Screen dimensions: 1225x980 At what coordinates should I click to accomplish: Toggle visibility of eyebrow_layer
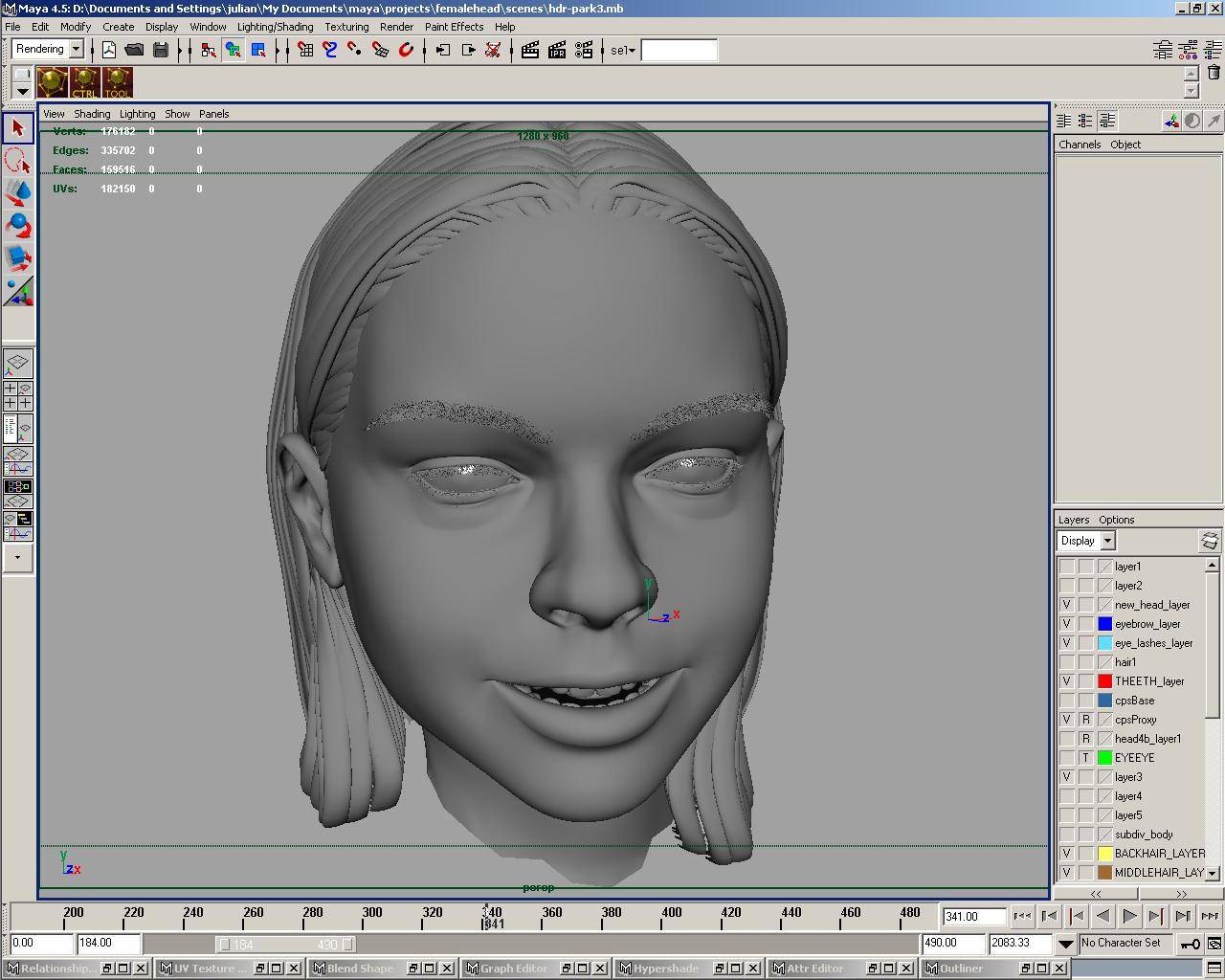click(1066, 624)
